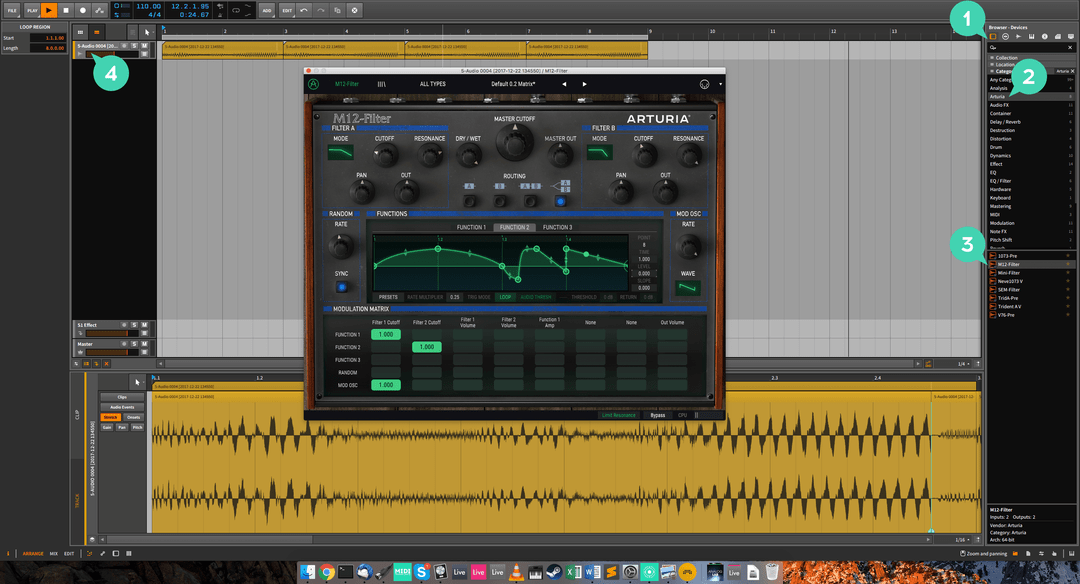Click the loop region Length value field
The height and width of the screenshot is (584, 1080).
[48, 48]
